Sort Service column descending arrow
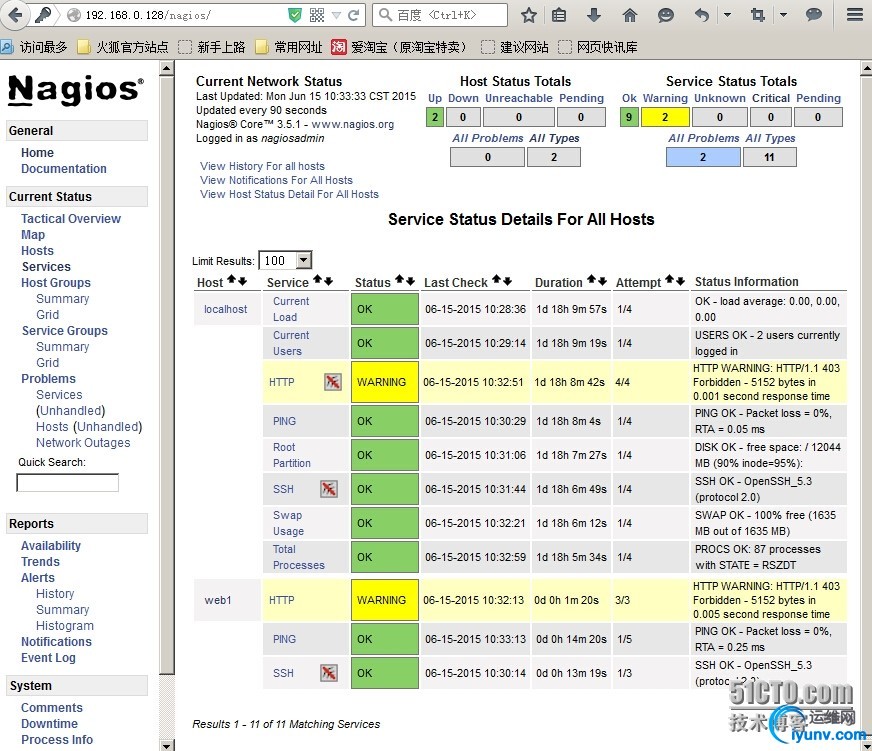 (x=328, y=281)
